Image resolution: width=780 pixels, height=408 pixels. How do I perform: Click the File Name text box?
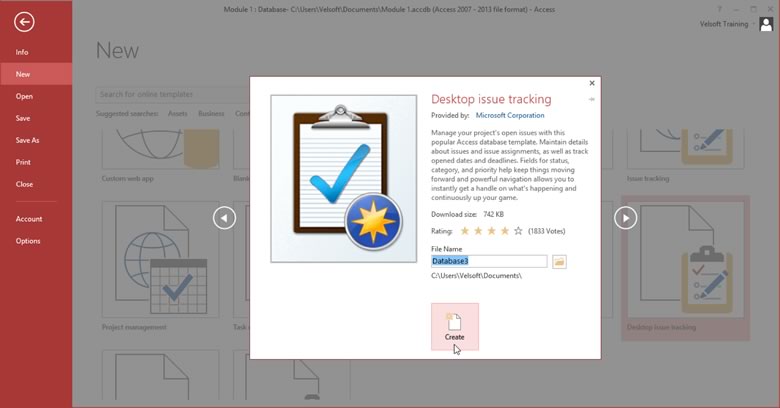click(489, 261)
